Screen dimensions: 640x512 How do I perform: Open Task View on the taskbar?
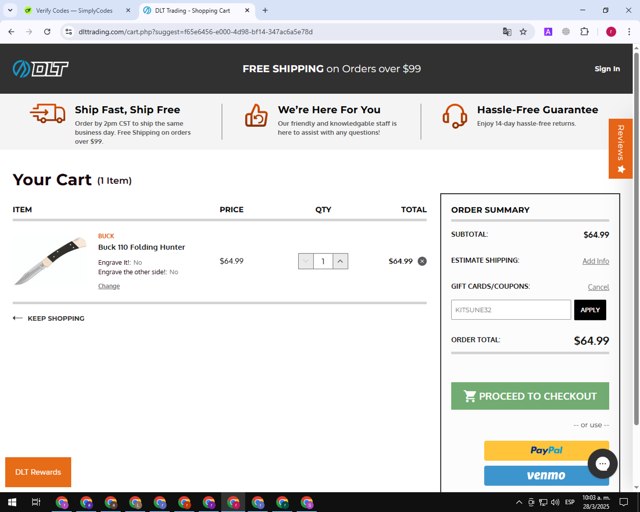pyautogui.click(x=36, y=502)
